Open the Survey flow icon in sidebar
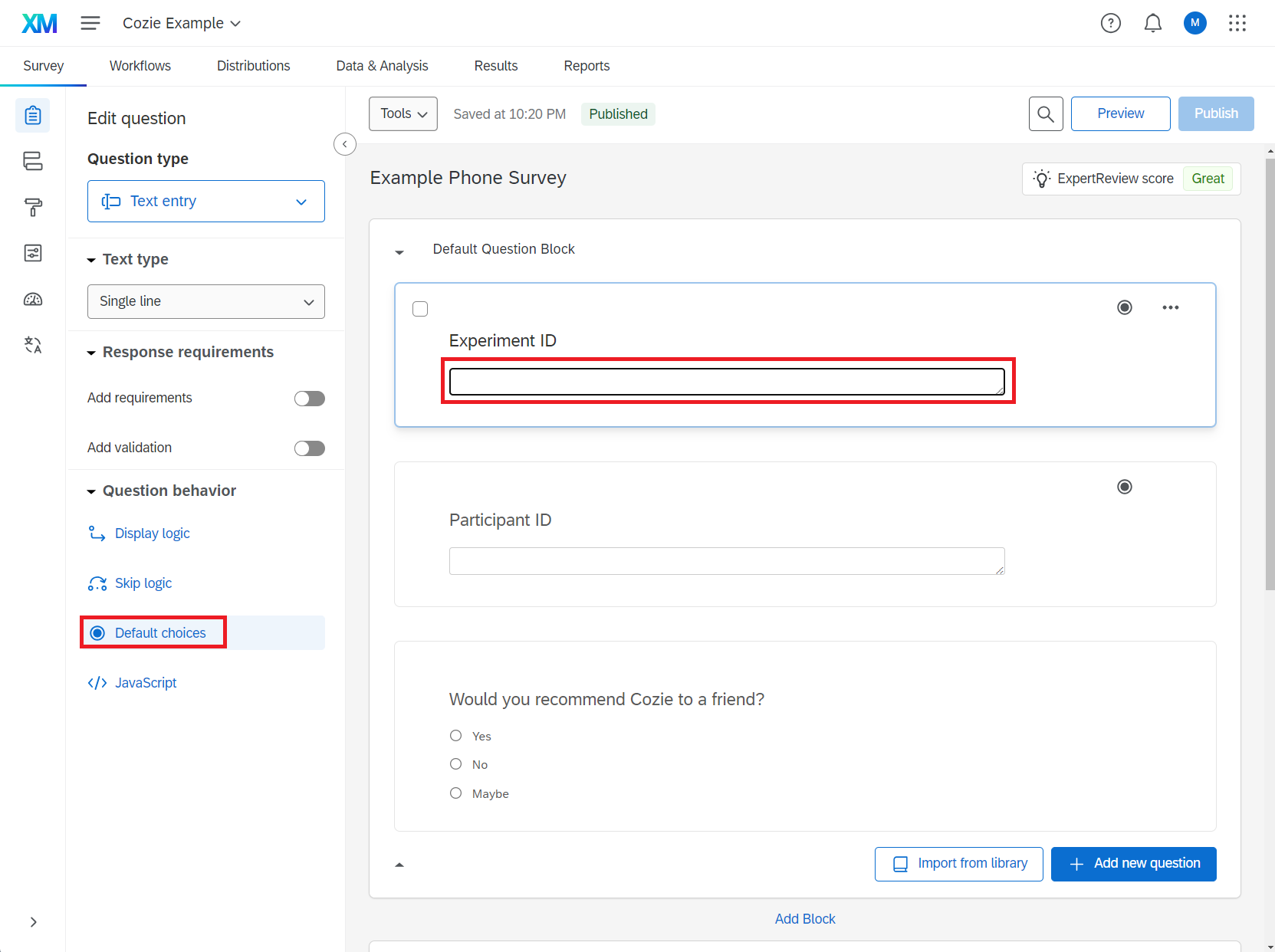The height and width of the screenshot is (952, 1275). click(x=32, y=161)
